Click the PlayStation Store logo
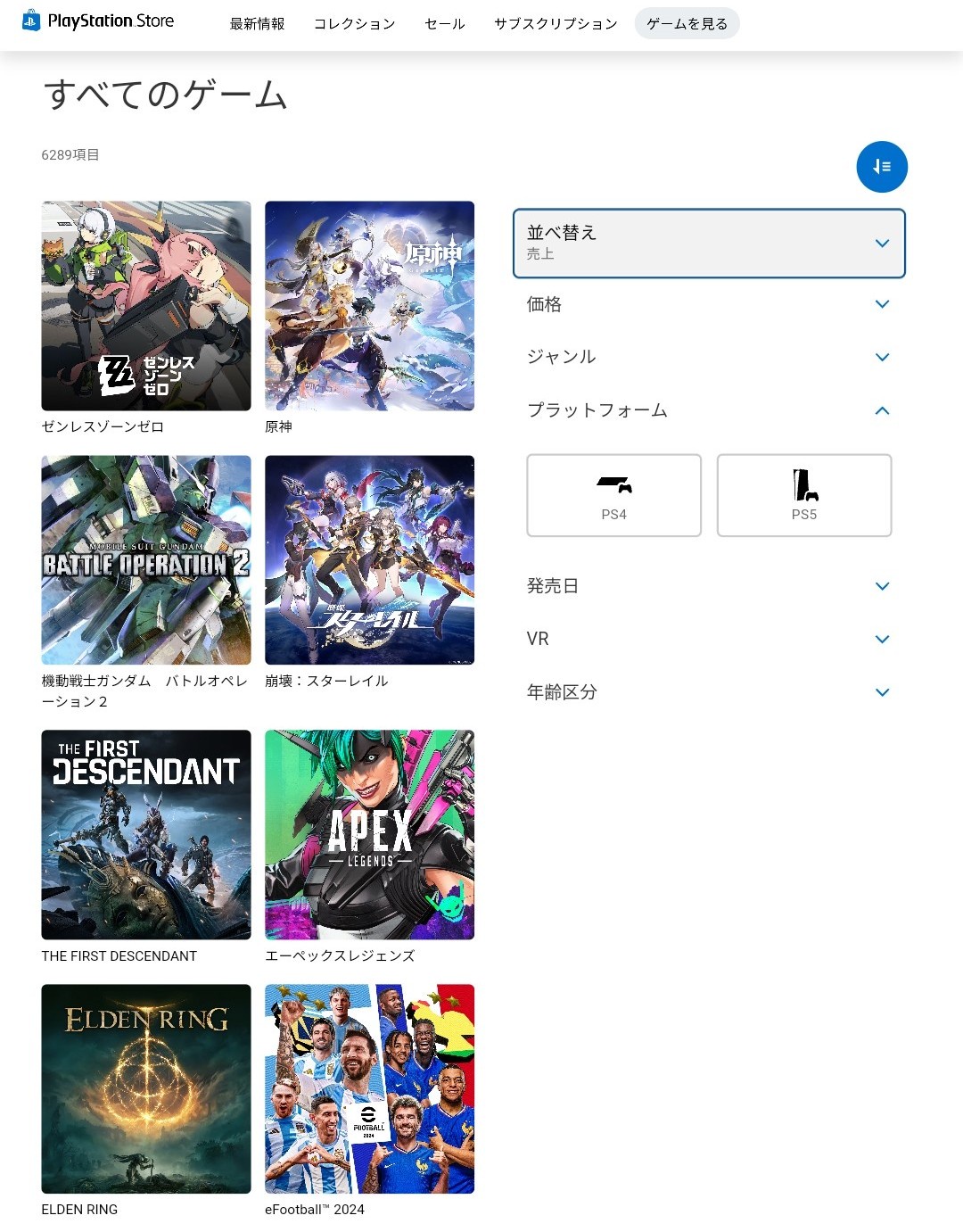Viewport: 963px width, 1232px height. click(98, 21)
